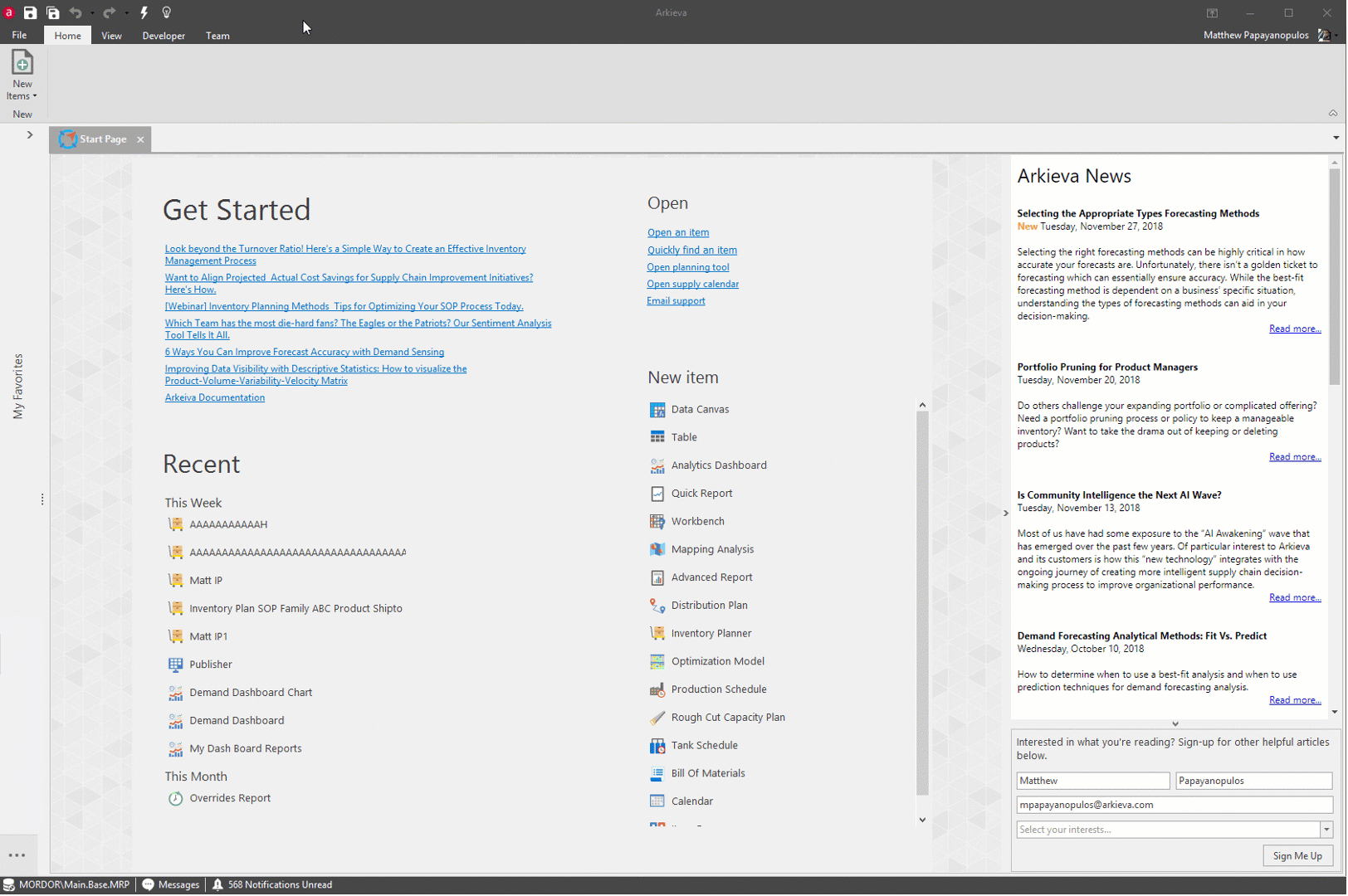Expand the news panel bottom chevron

[x=1175, y=724]
